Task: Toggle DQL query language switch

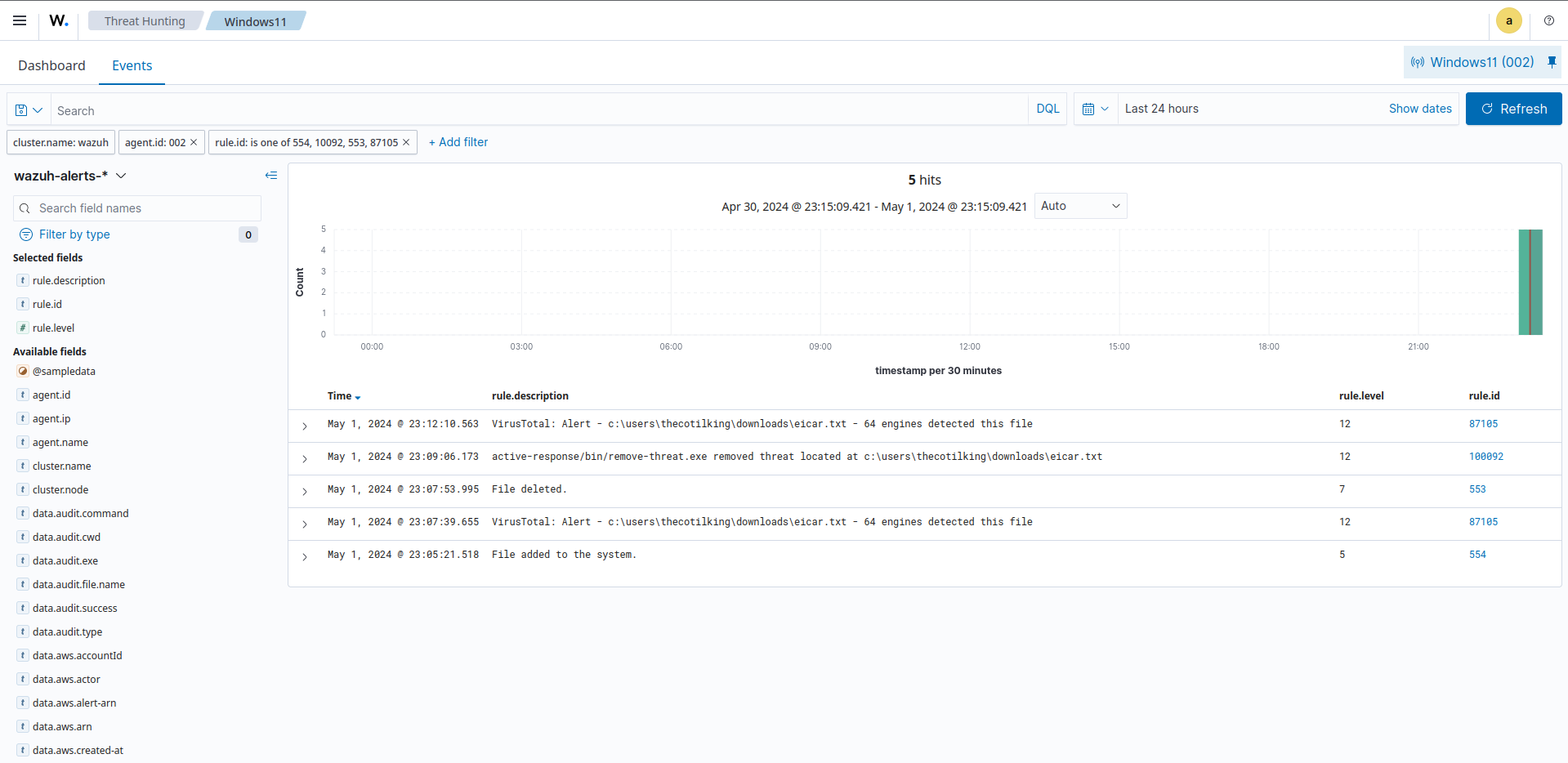Action: [x=1047, y=109]
